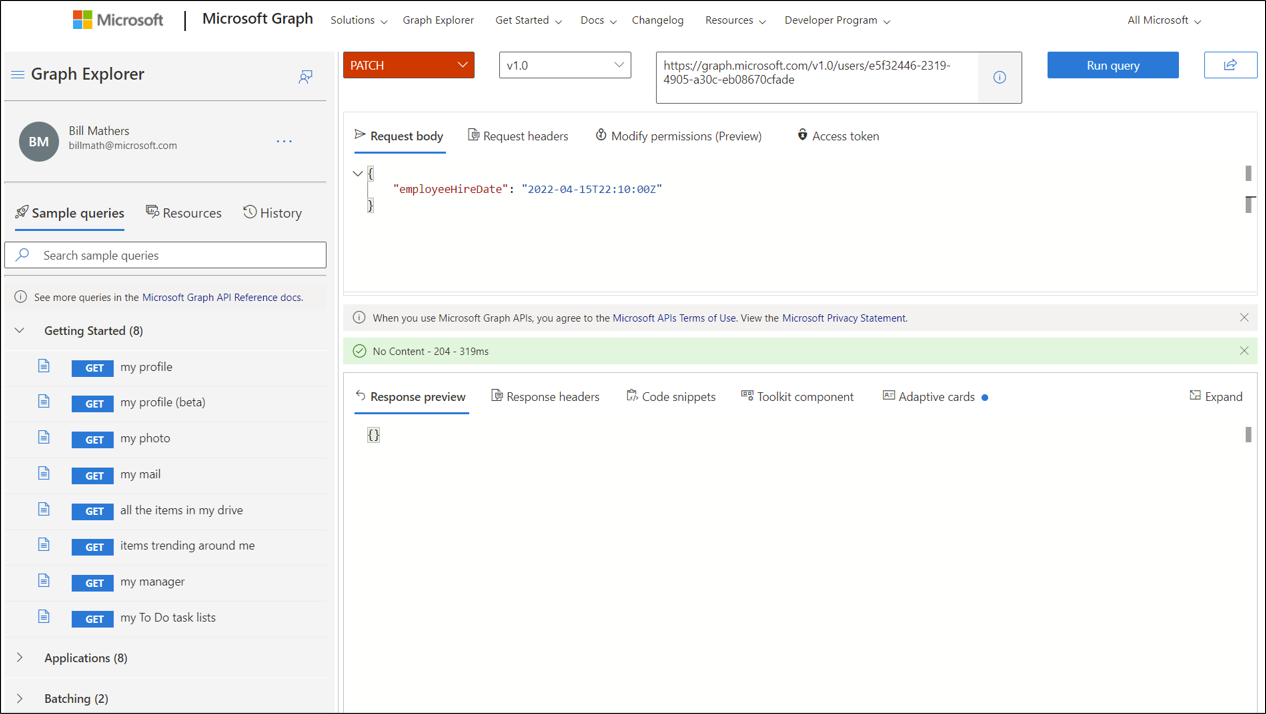Click the Run query button
Viewport: 1266px width, 714px height.
coord(1113,65)
